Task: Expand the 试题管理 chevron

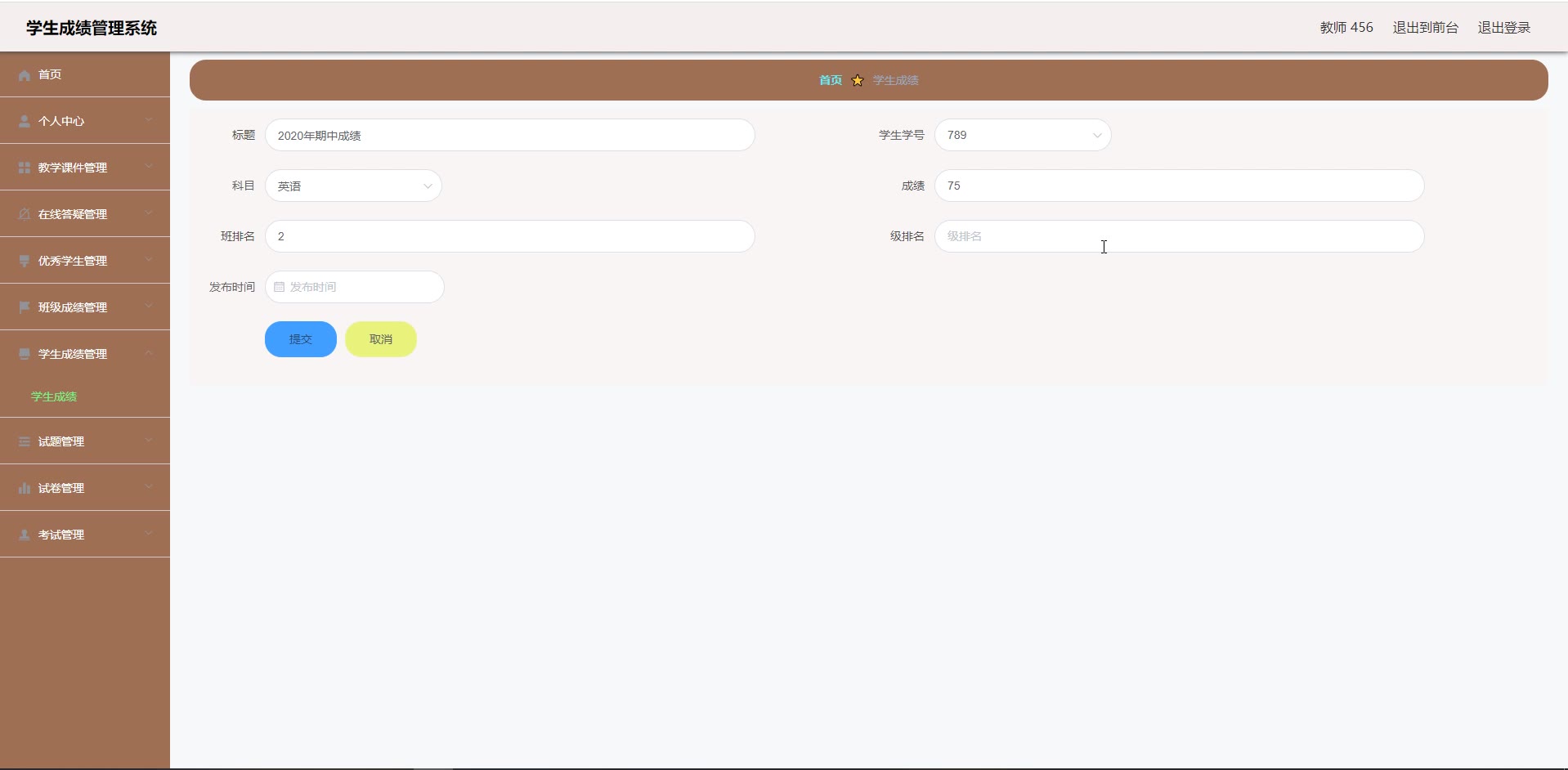Action: [x=149, y=441]
